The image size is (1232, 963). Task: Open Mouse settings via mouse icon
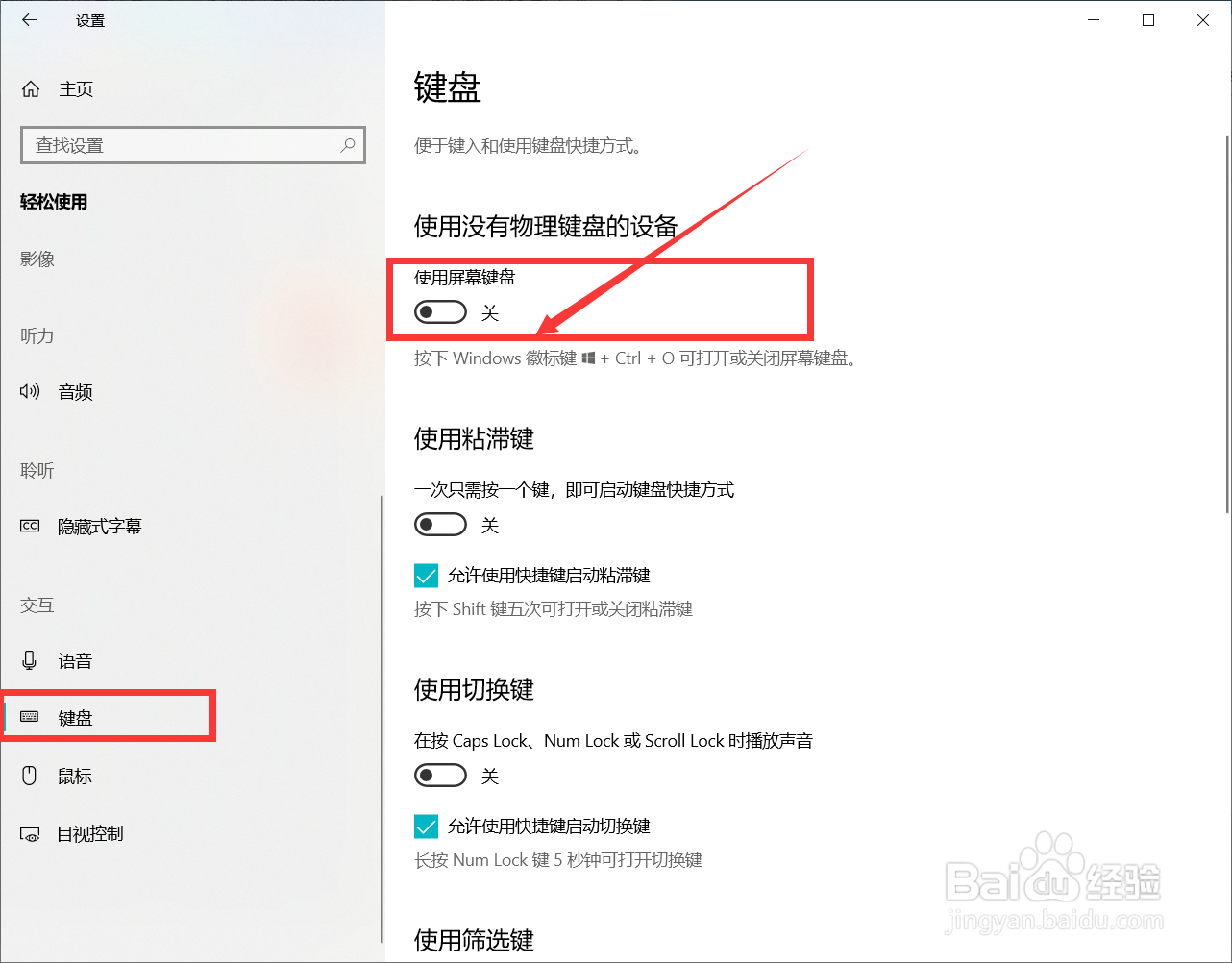click(x=30, y=776)
